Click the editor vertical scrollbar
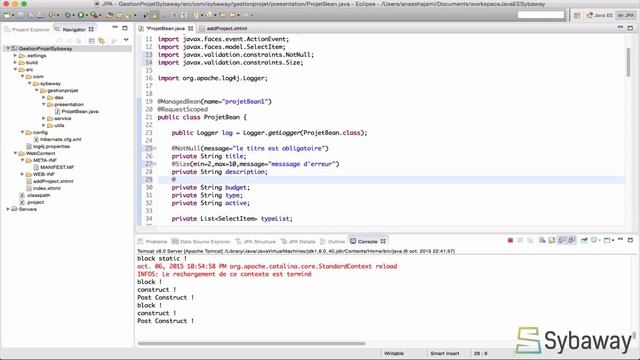 pos(628,61)
